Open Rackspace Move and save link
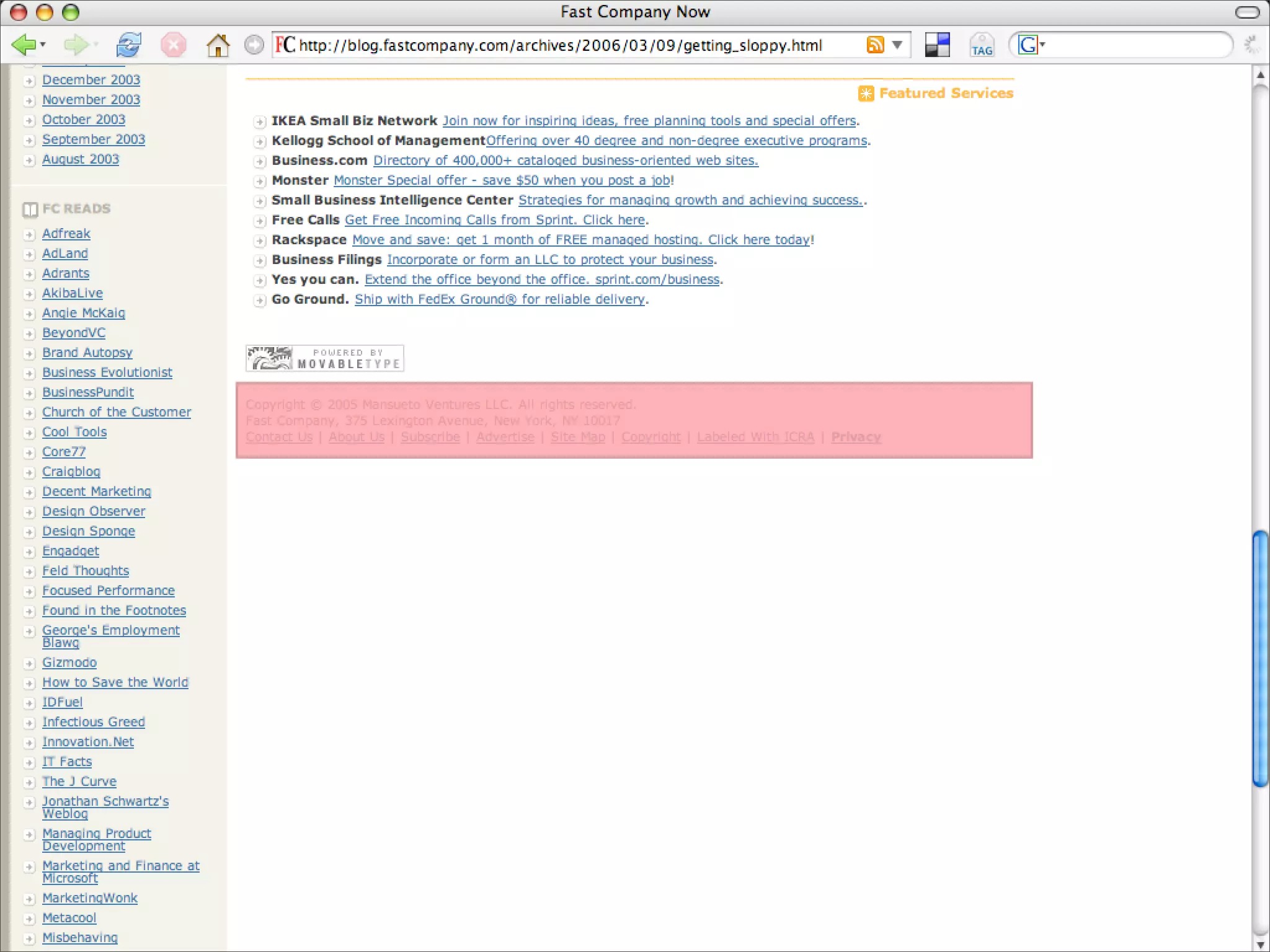Viewport: 1270px width, 952px height. (581, 239)
